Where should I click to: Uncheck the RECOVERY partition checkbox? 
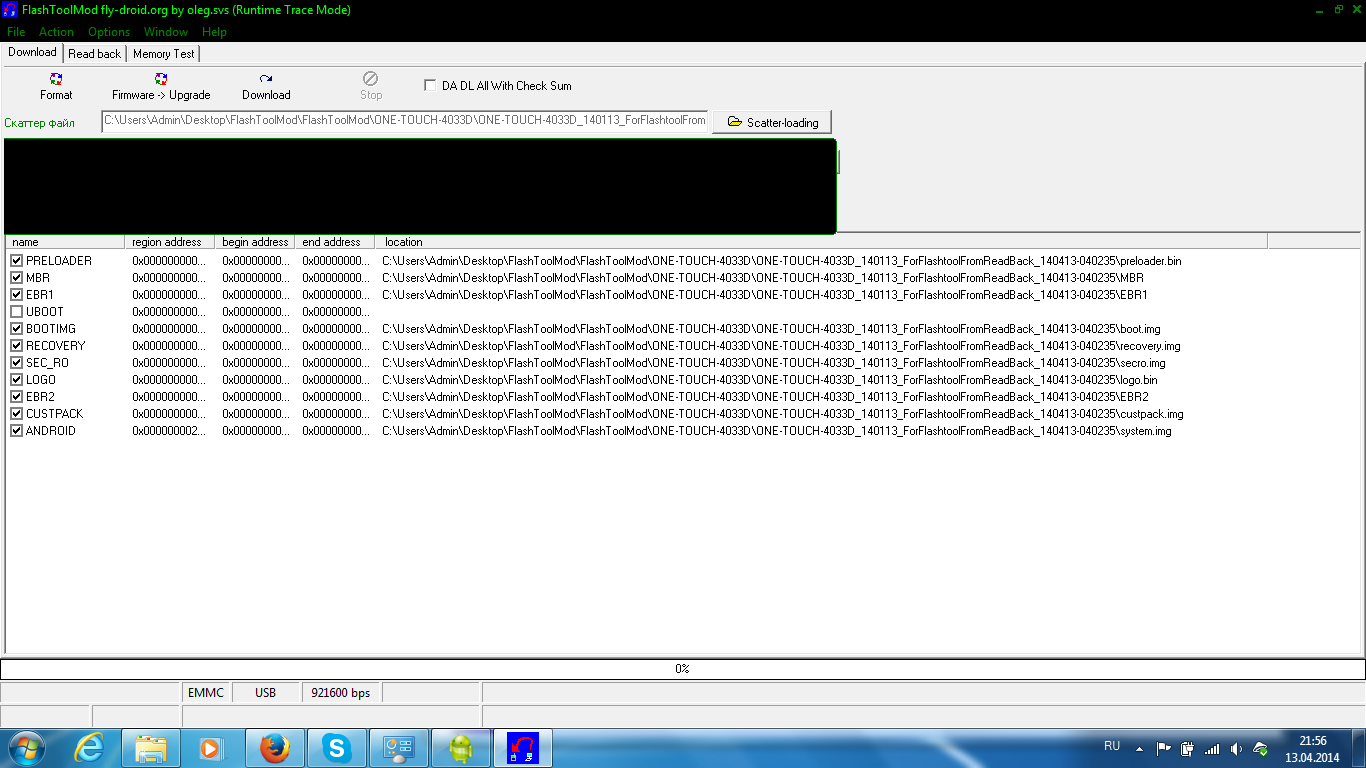pos(16,346)
